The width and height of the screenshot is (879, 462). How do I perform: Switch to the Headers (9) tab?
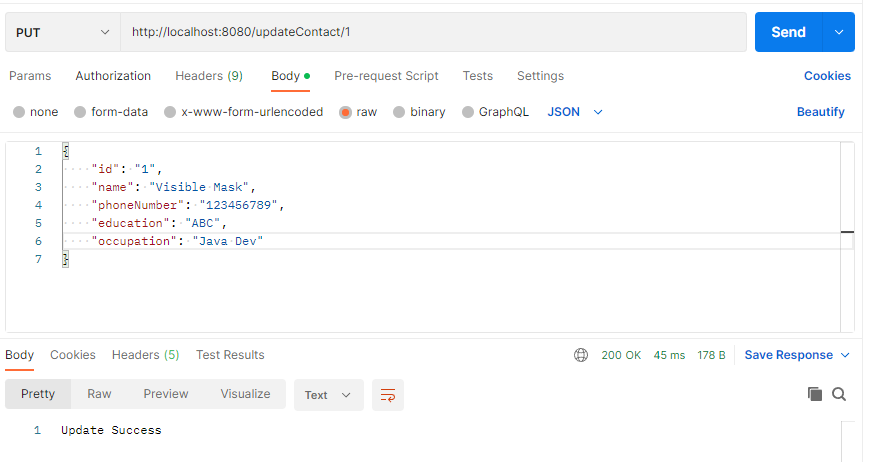click(x=209, y=76)
